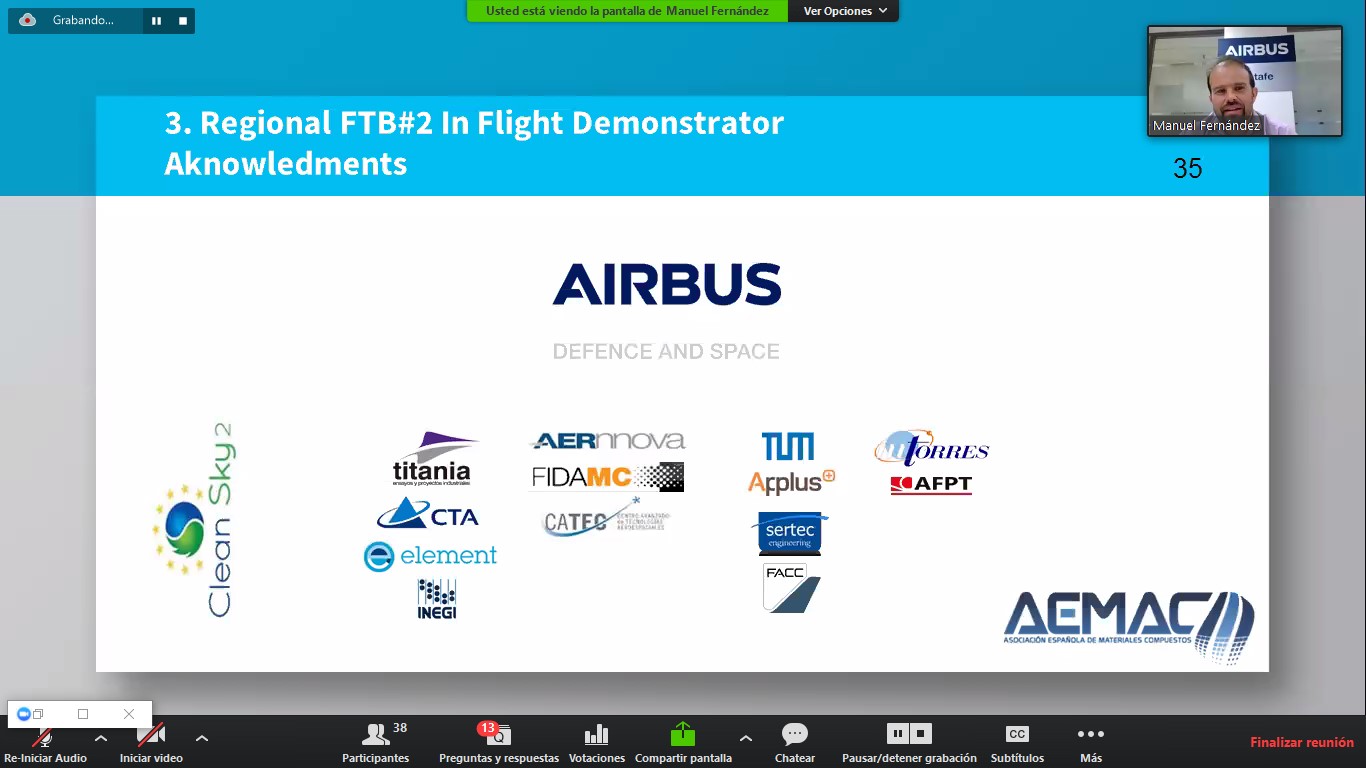Click the "Aknowledments" subtitle text
The image size is (1366, 768).
coord(286,163)
